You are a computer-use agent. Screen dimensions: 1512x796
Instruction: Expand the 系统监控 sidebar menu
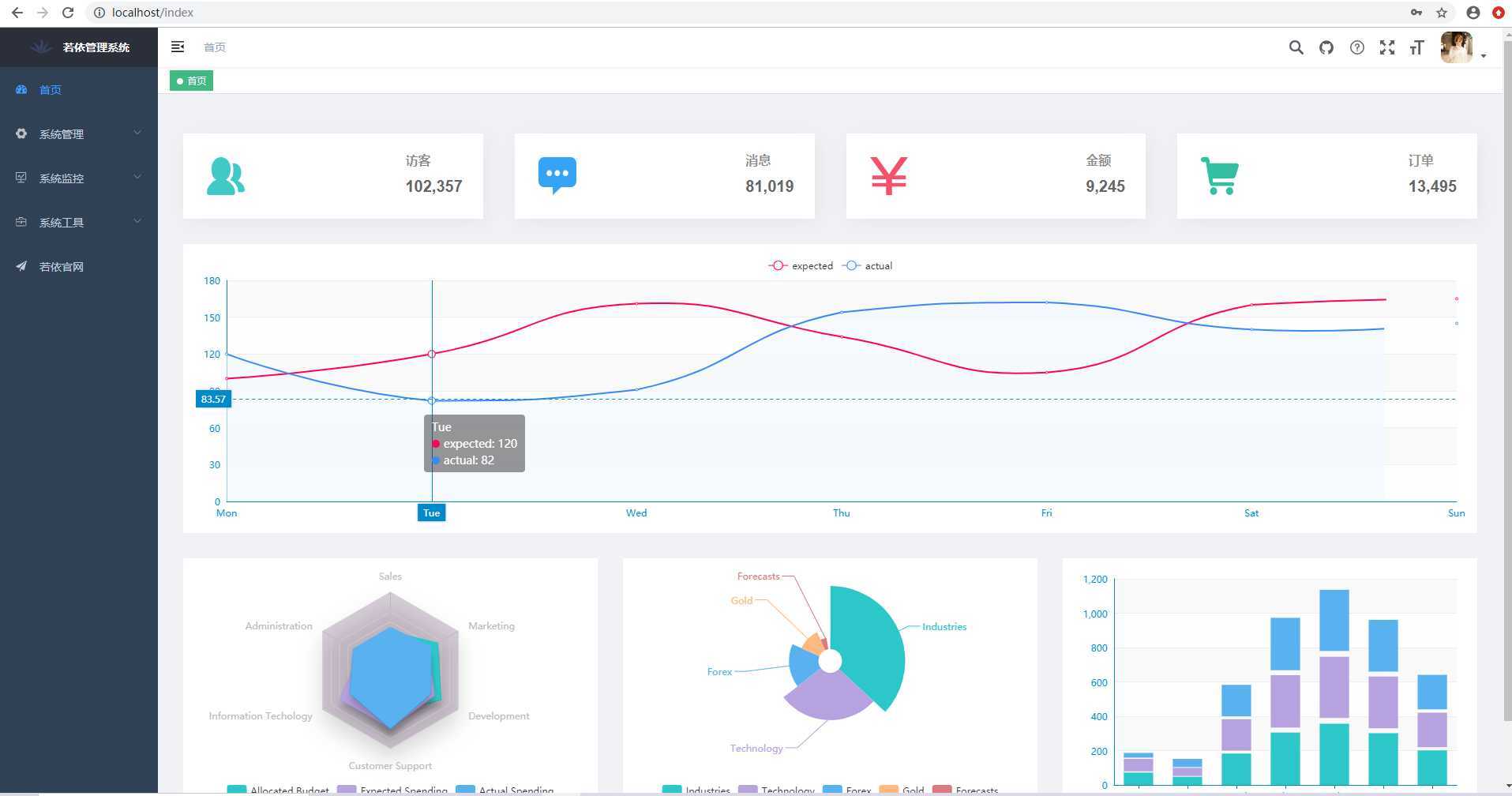79,178
